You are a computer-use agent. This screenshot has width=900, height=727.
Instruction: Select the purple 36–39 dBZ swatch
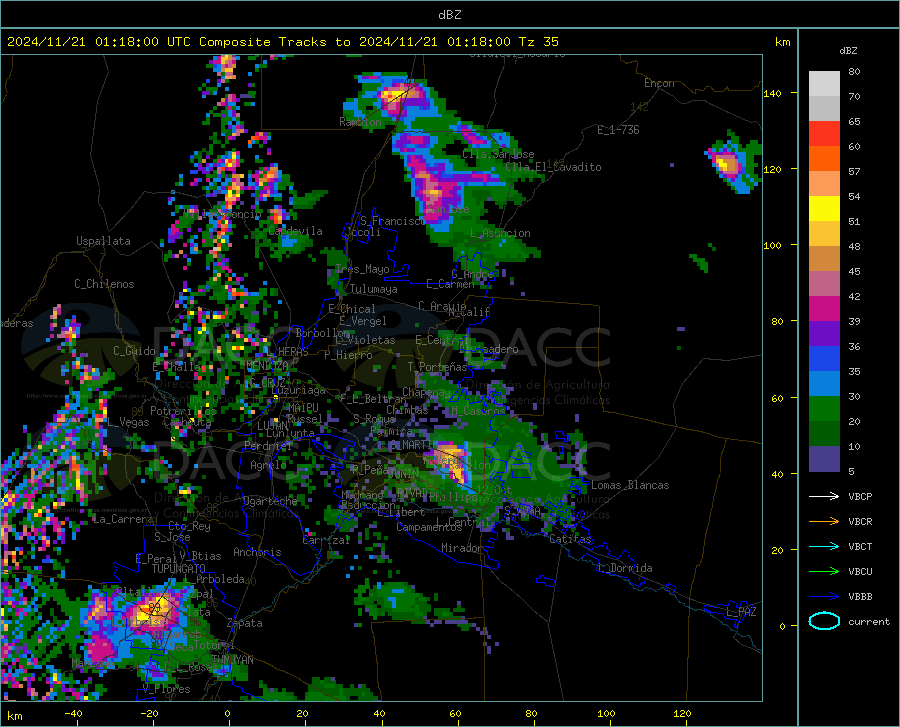pos(824,334)
